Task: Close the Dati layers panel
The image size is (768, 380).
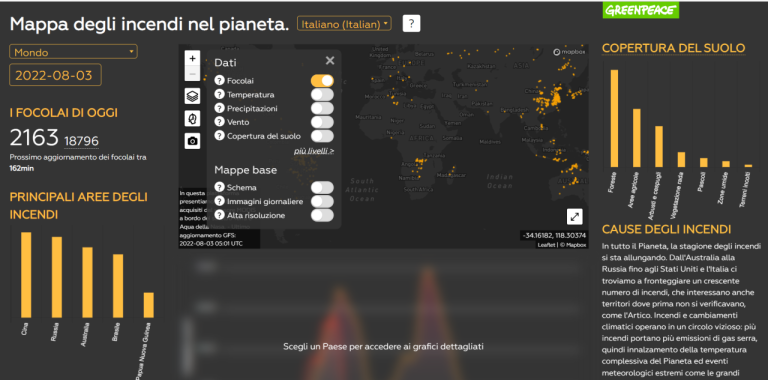Action: point(330,60)
